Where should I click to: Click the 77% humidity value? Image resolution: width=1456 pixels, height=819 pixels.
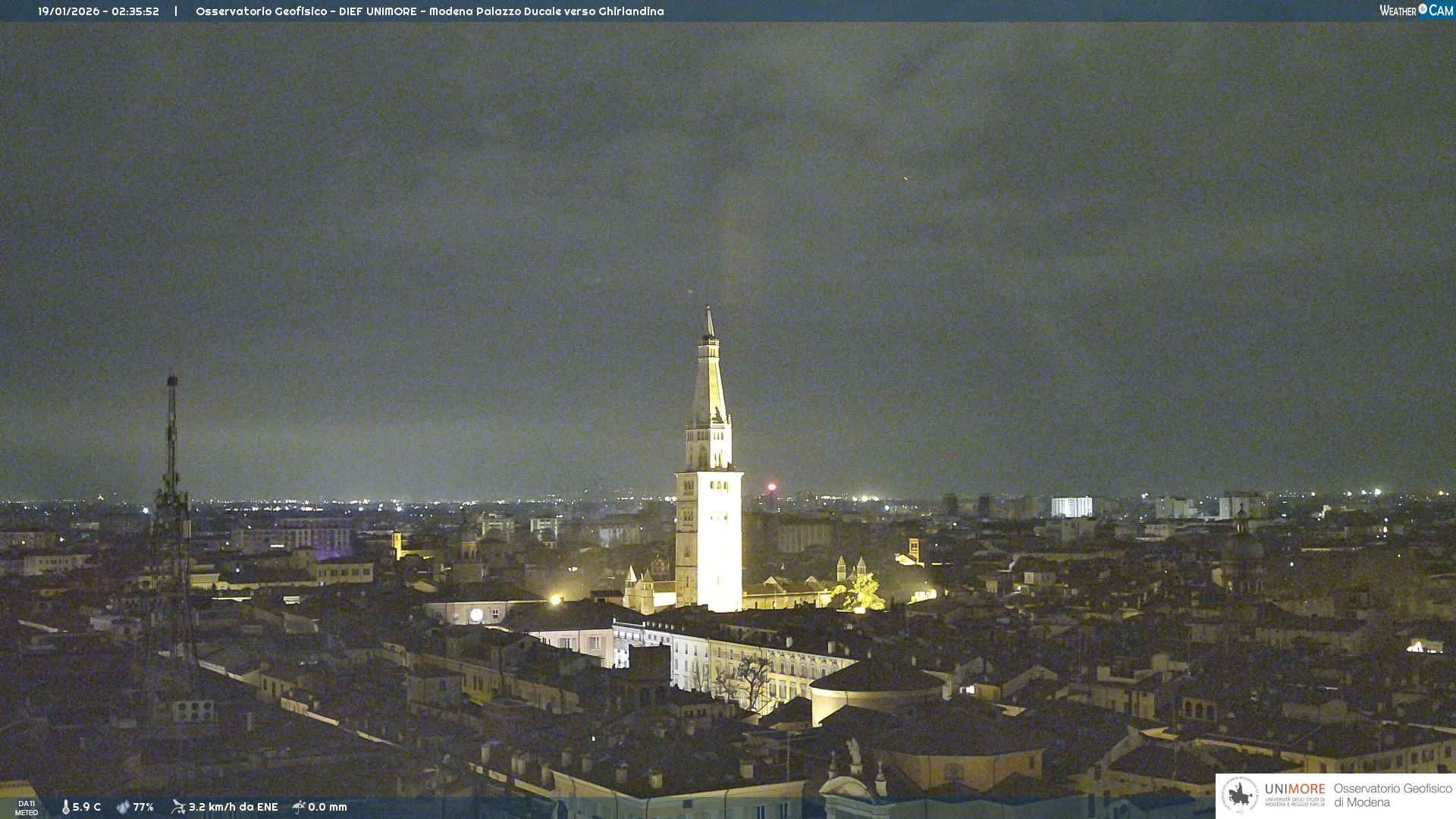[143, 808]
